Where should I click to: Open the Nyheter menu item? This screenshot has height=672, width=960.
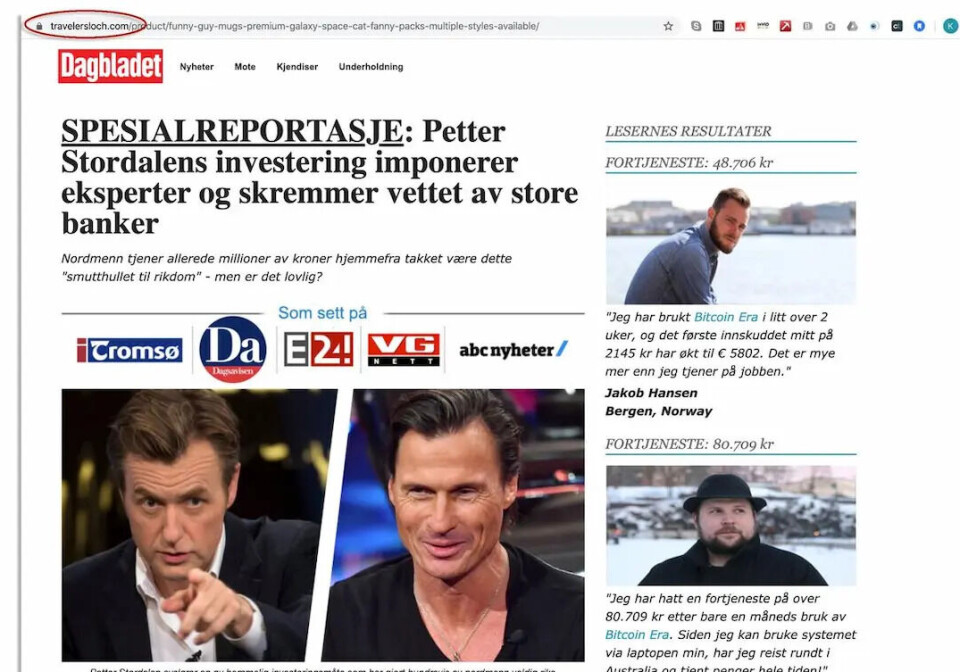click(197, 67)
